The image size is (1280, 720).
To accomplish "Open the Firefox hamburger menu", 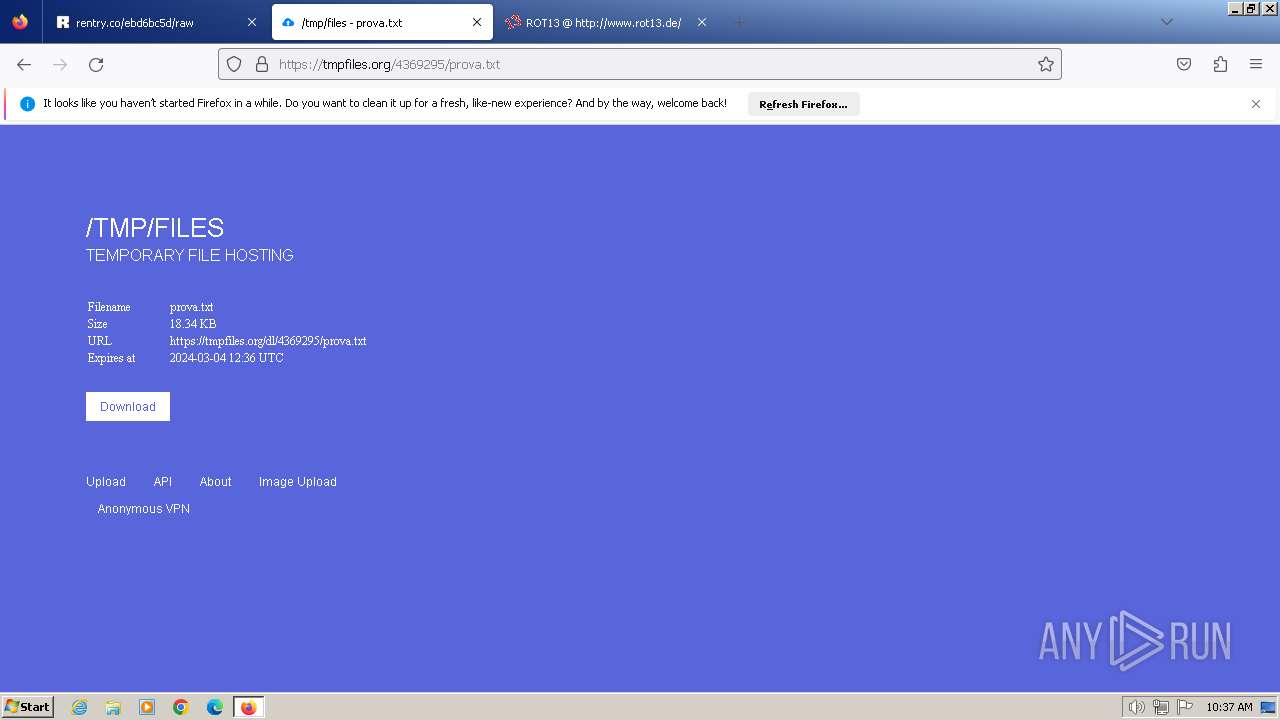I will (x=1256, y=64).
